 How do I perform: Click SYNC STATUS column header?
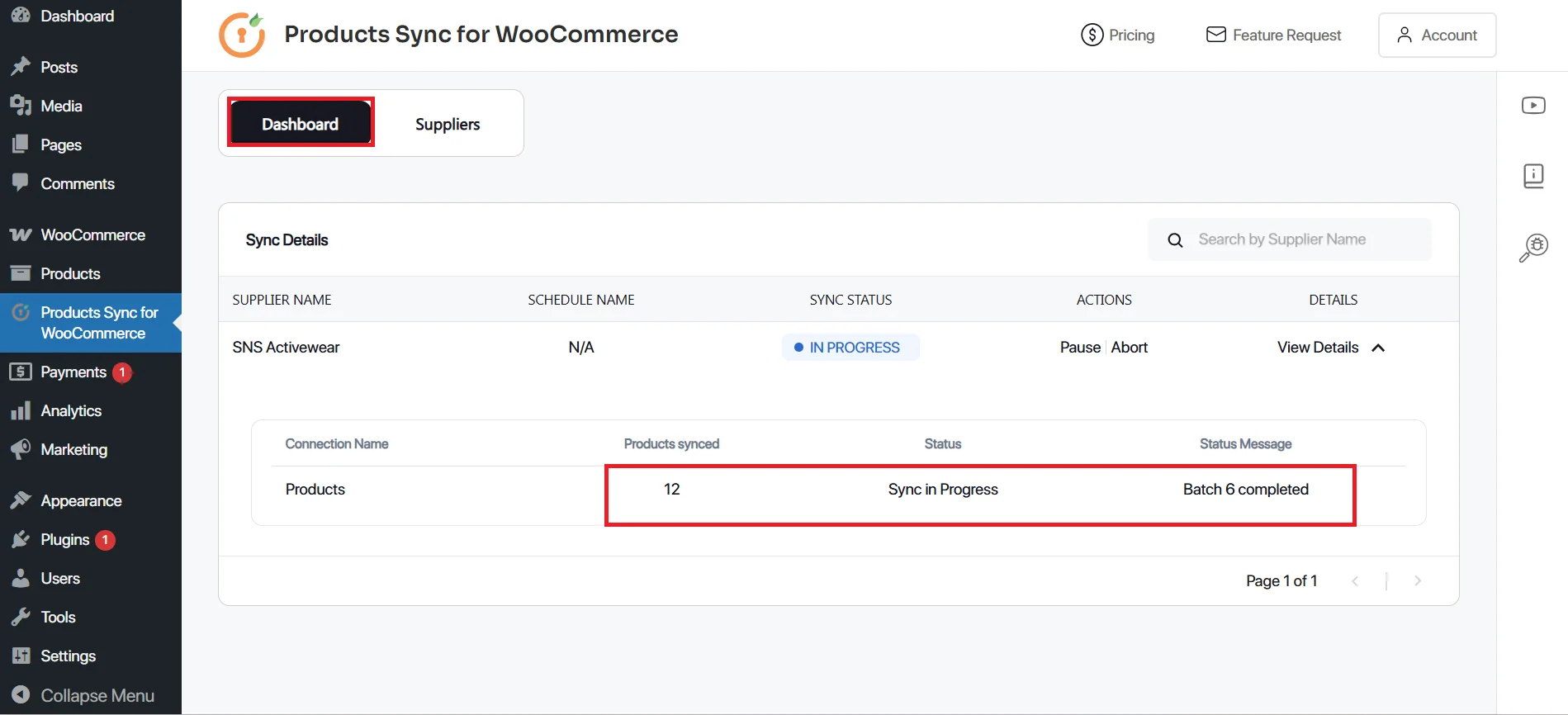pyautogui.click(x=850, y=300)
